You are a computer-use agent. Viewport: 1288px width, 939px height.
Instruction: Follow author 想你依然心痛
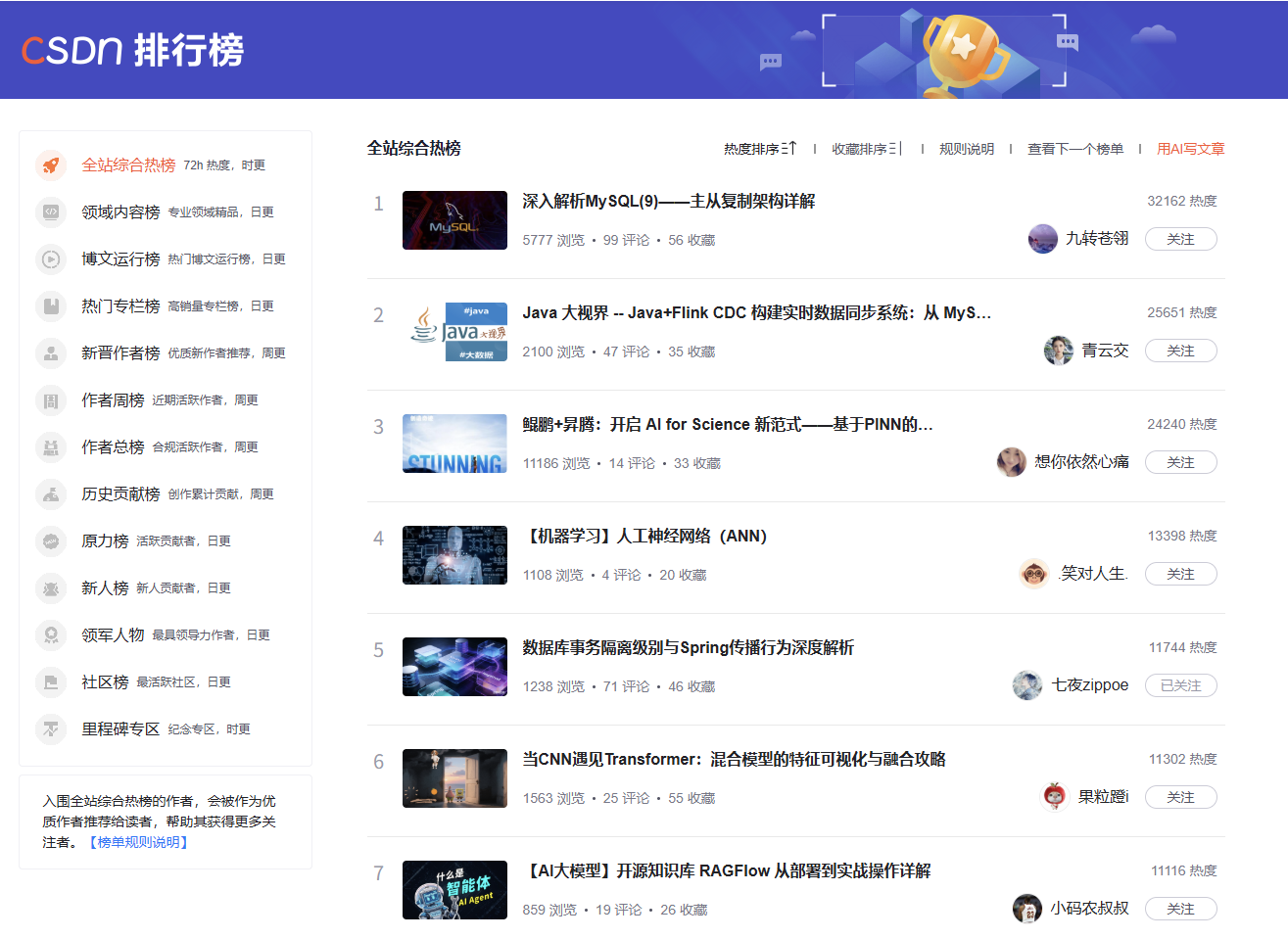[1181, 462]
